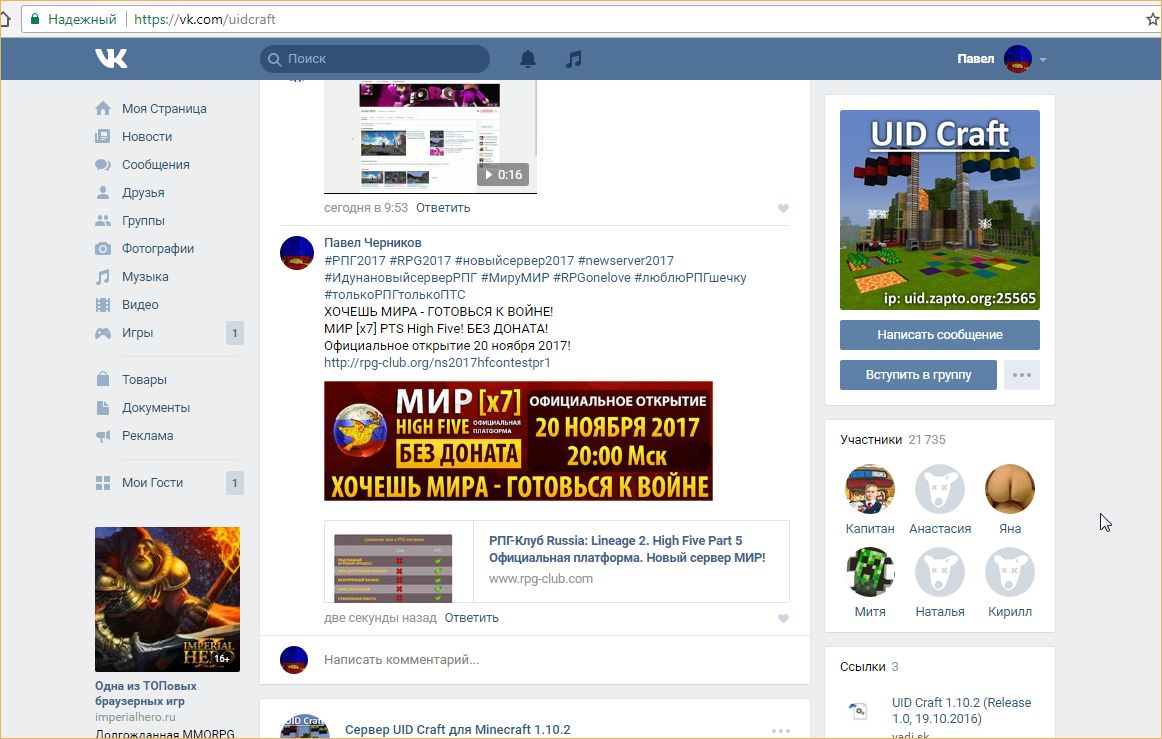This screenshot has width=1162, height=739.
Task: Click the gamepad icon beside Игры
Action: (103, 333)
